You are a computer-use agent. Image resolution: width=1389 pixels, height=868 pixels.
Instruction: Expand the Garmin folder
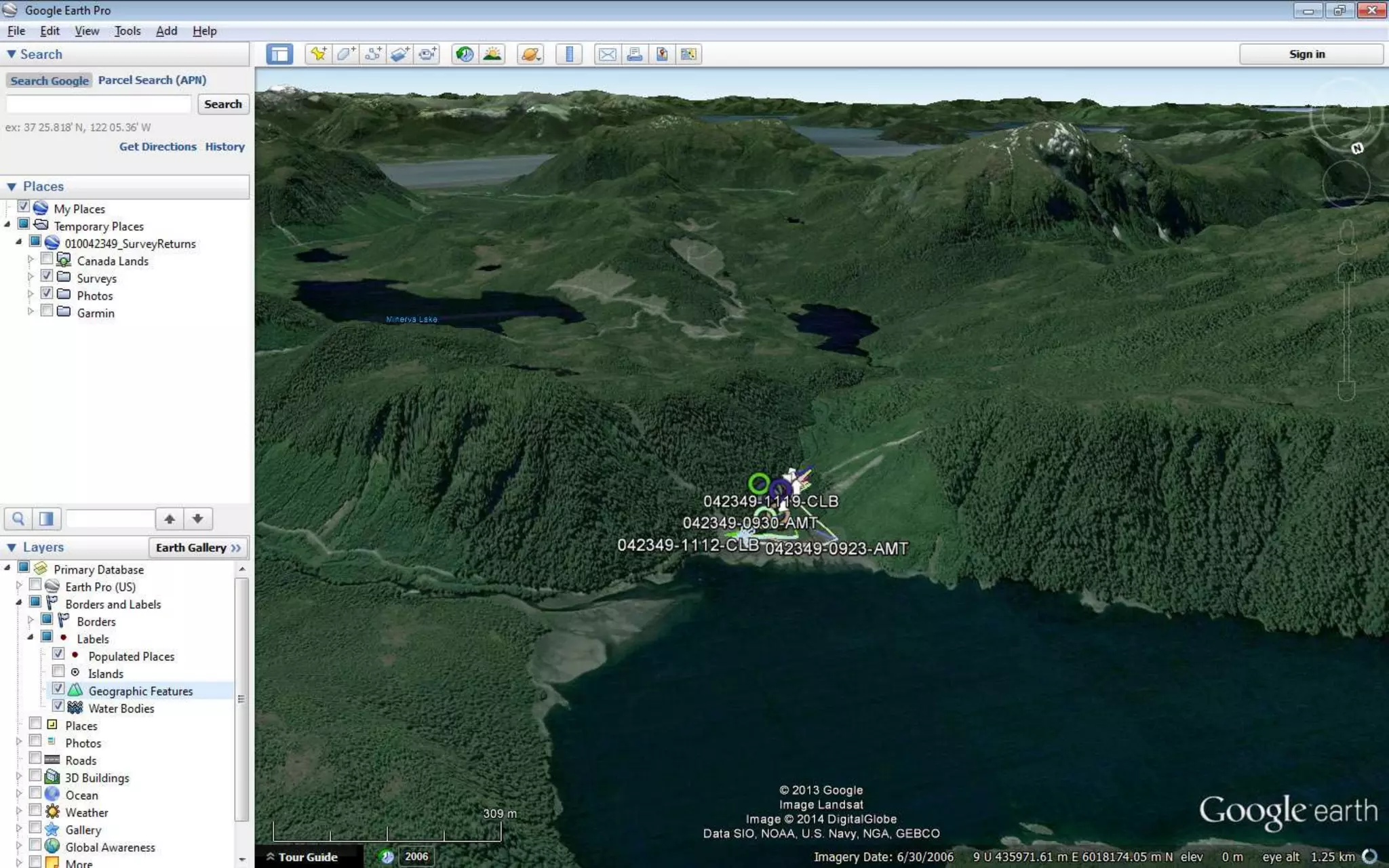[x=31, y=312]
